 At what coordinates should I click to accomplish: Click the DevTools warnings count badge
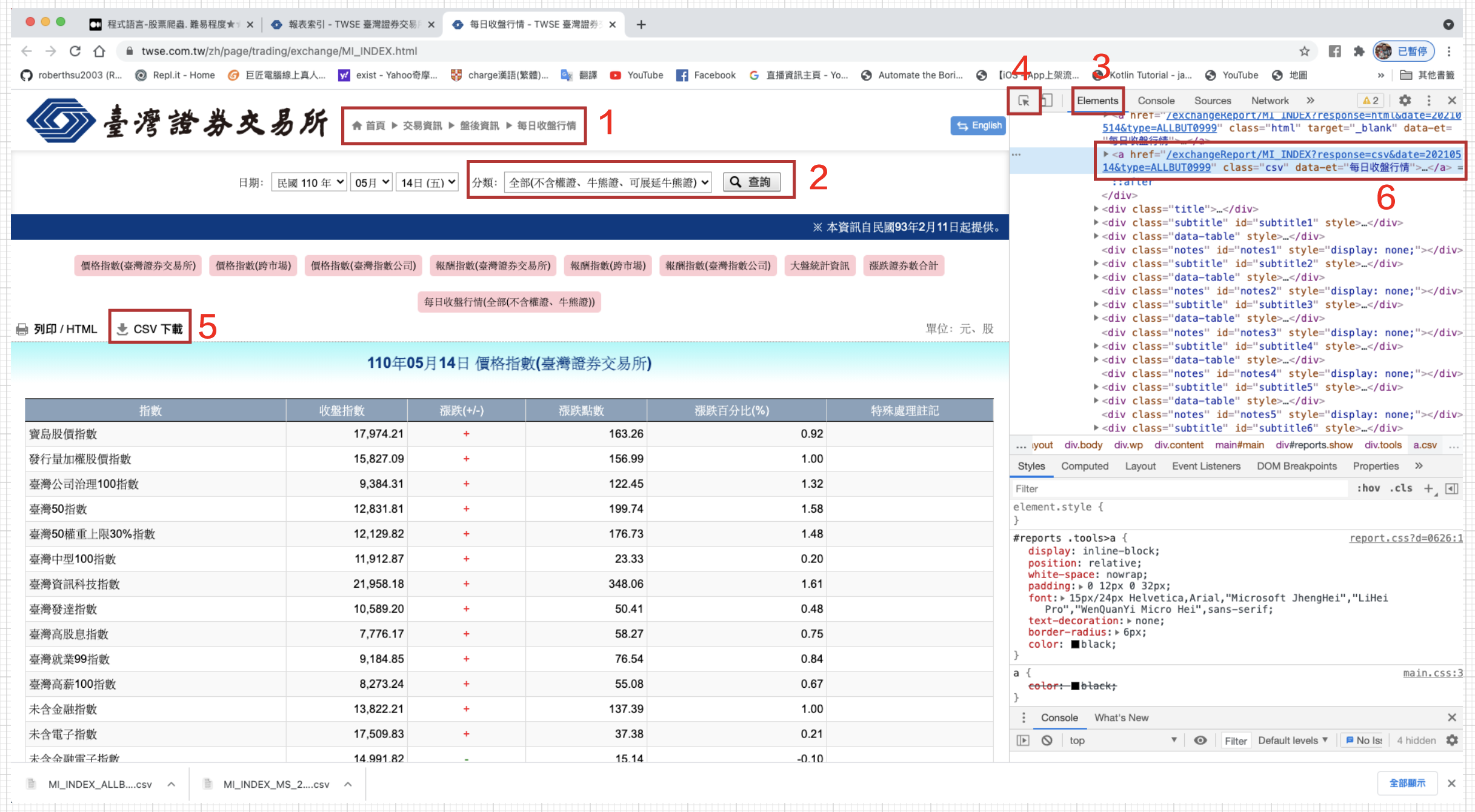tap(1371, 101)
